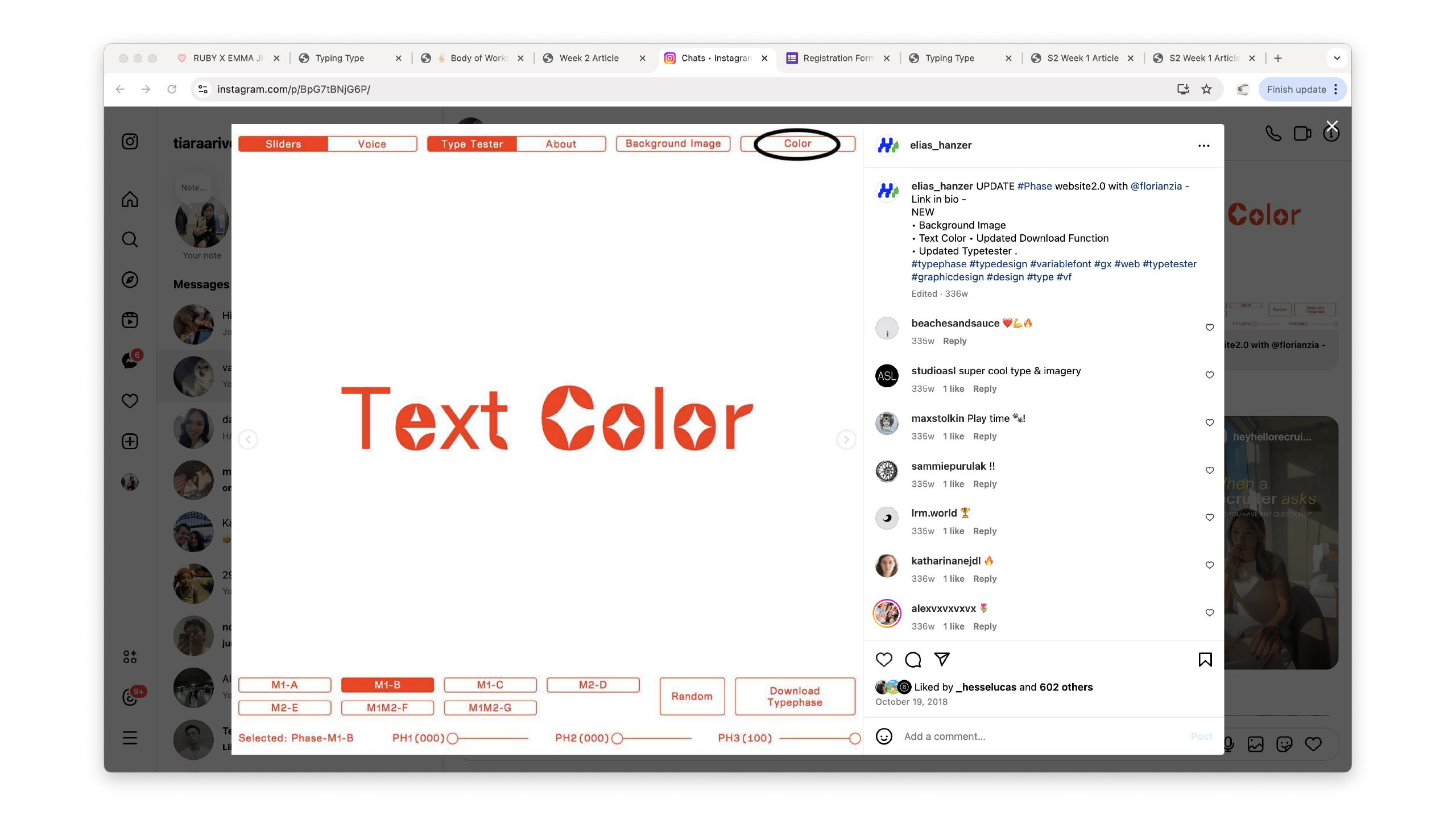Click the Create plus icon in sidebar
This screenshot has height=828, width=1456.
[130, 441]
